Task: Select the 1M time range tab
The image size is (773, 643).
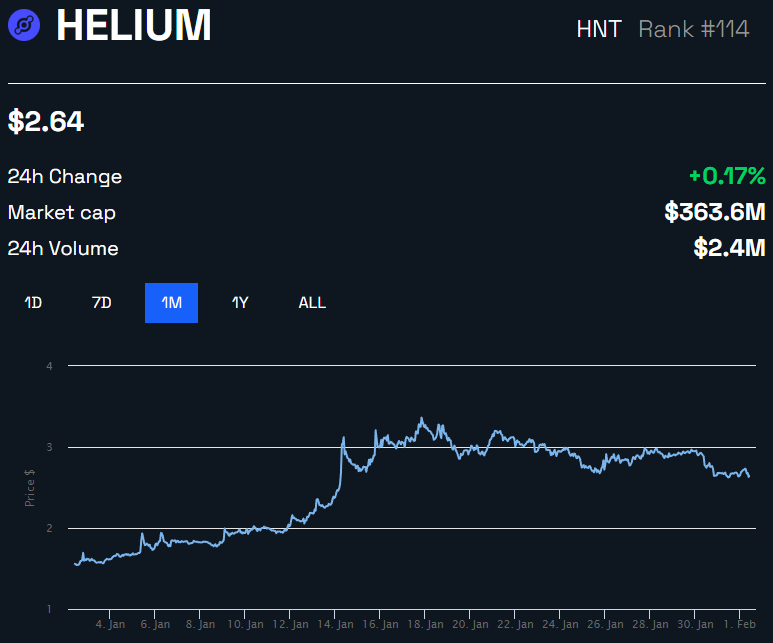Action: 172,303
